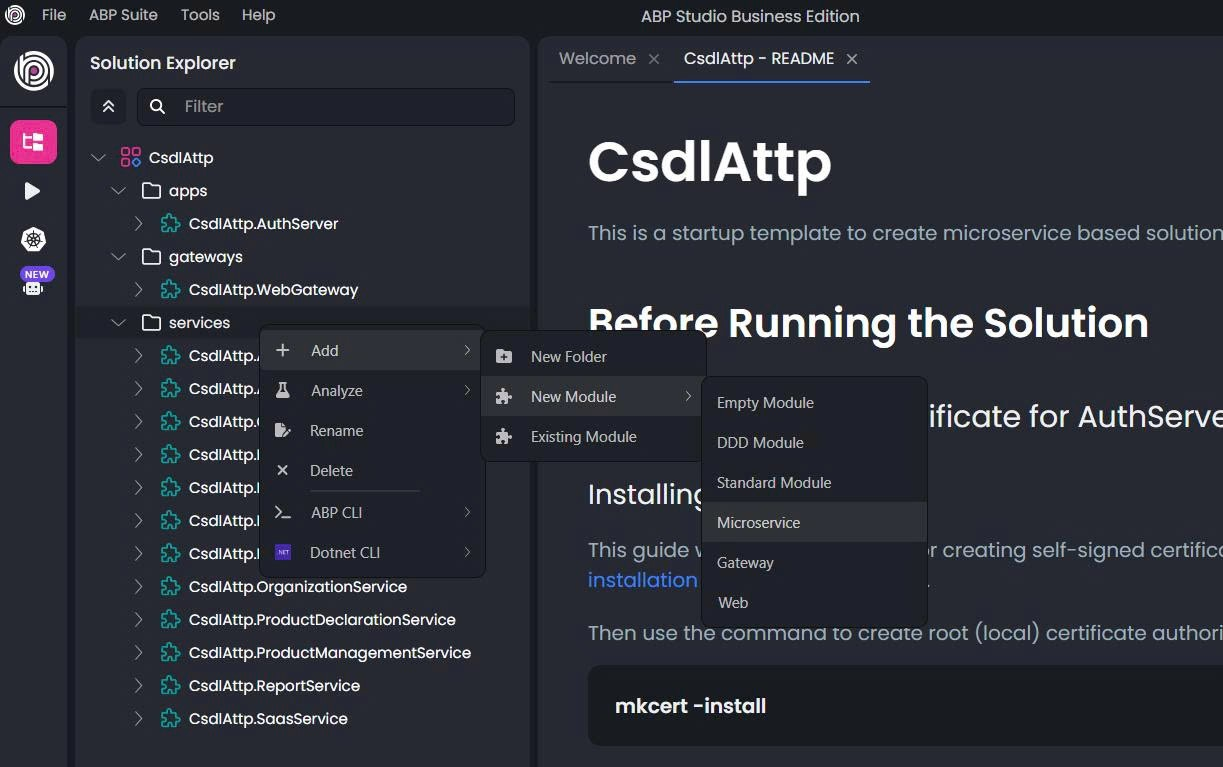Image resolution: width=1223 pixels, height=767 pixels.
Task: Click the edit icon beside Rename
Action: [283, 430]
